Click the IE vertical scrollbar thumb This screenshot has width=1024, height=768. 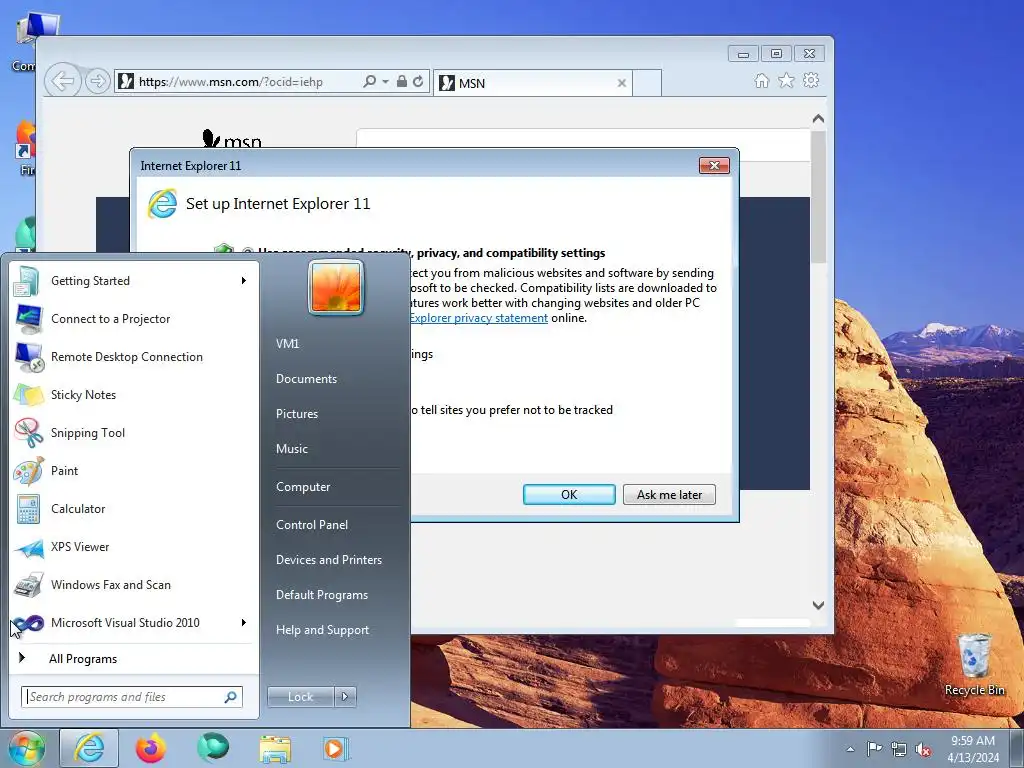pos(818,197)
